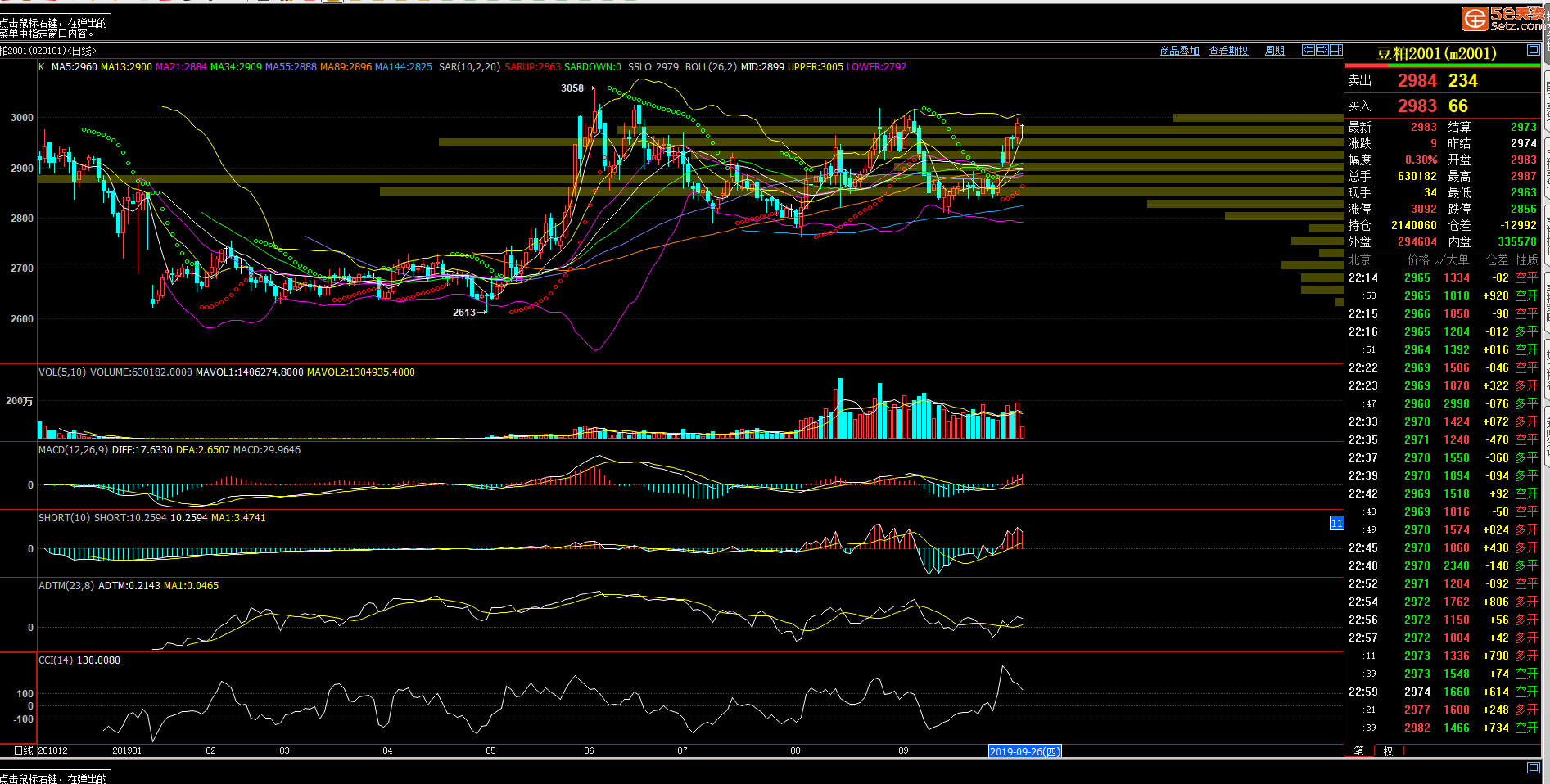Click the 外盘 value 294604
This screenshot has width=1550, height=784.
(x=1417, y=241)
